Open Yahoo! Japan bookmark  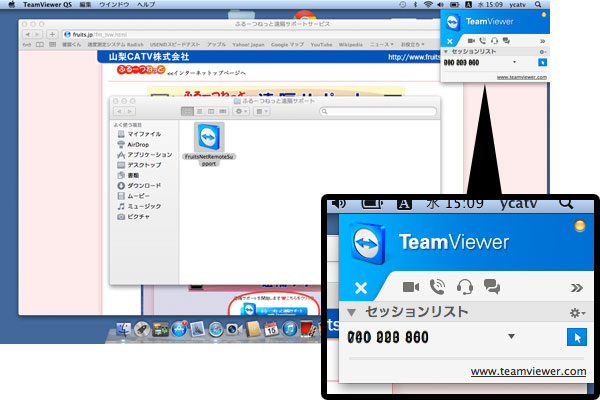click(x=248, y=45)
